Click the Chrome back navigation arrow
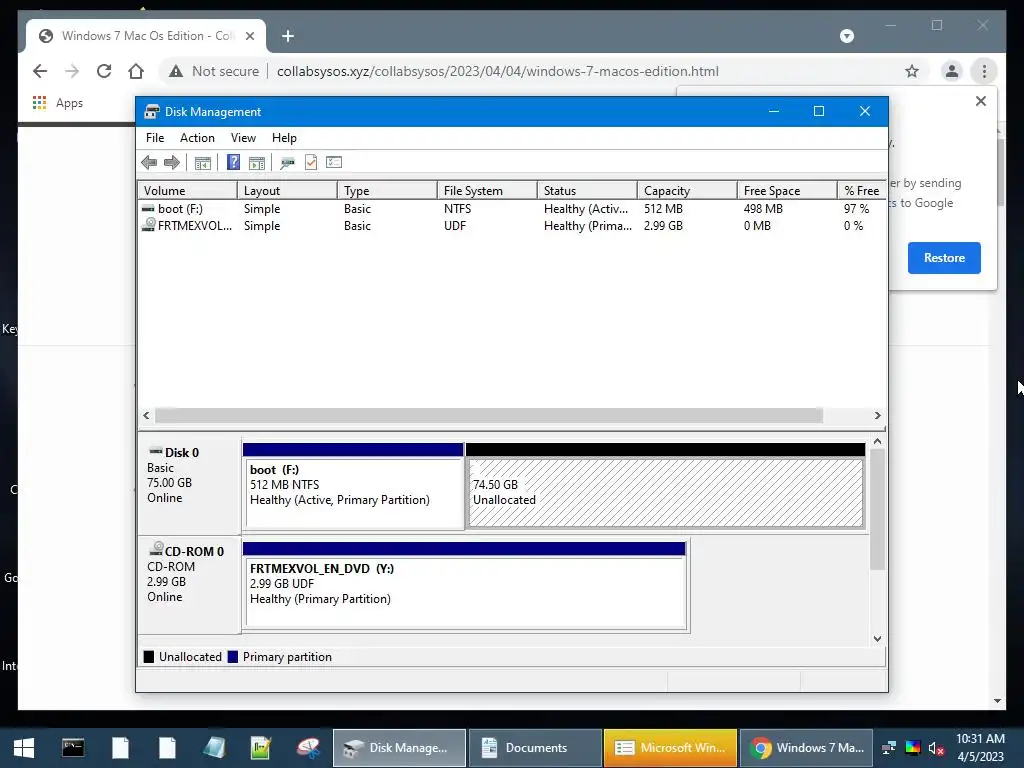 pos(40,71)
